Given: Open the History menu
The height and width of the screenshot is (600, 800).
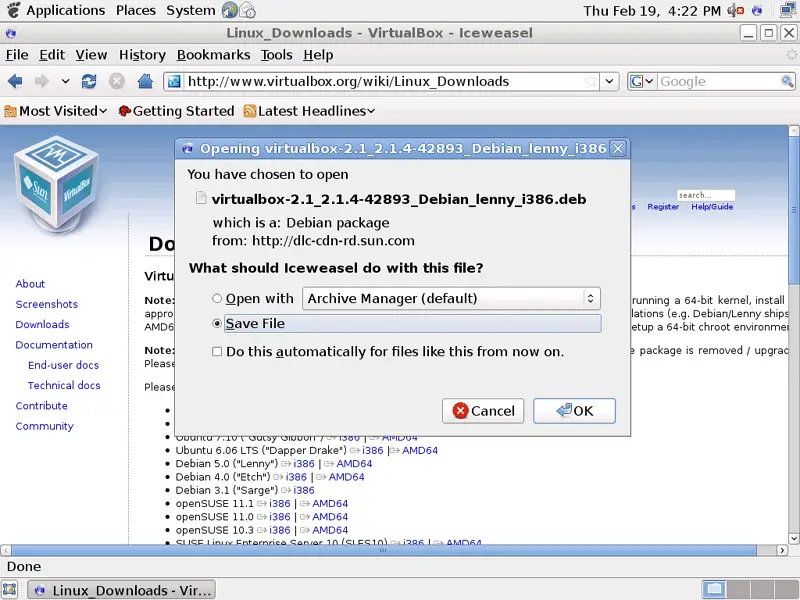Looking at the screenshot, I should [142, 55].
